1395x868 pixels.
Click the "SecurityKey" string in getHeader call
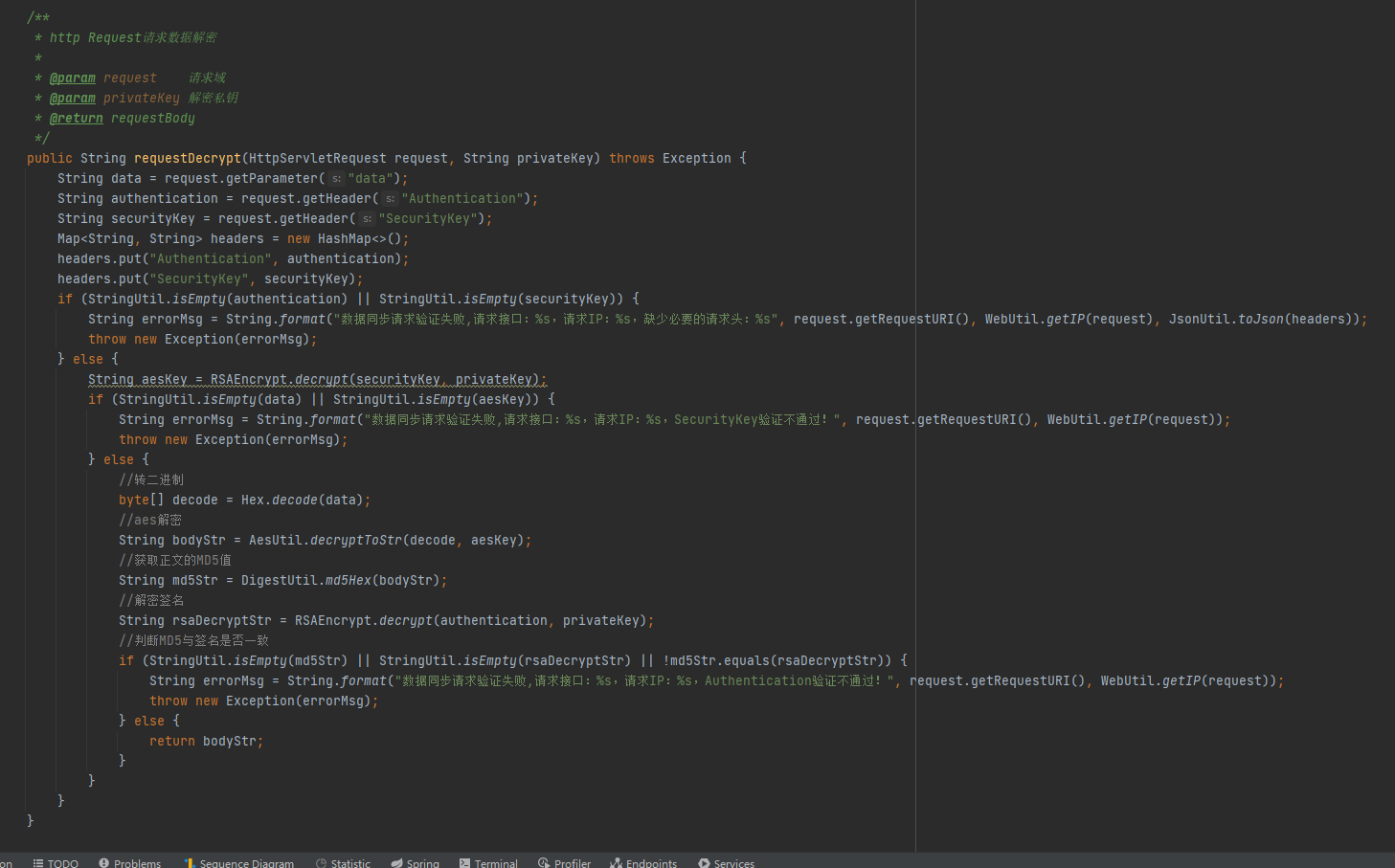428,218
